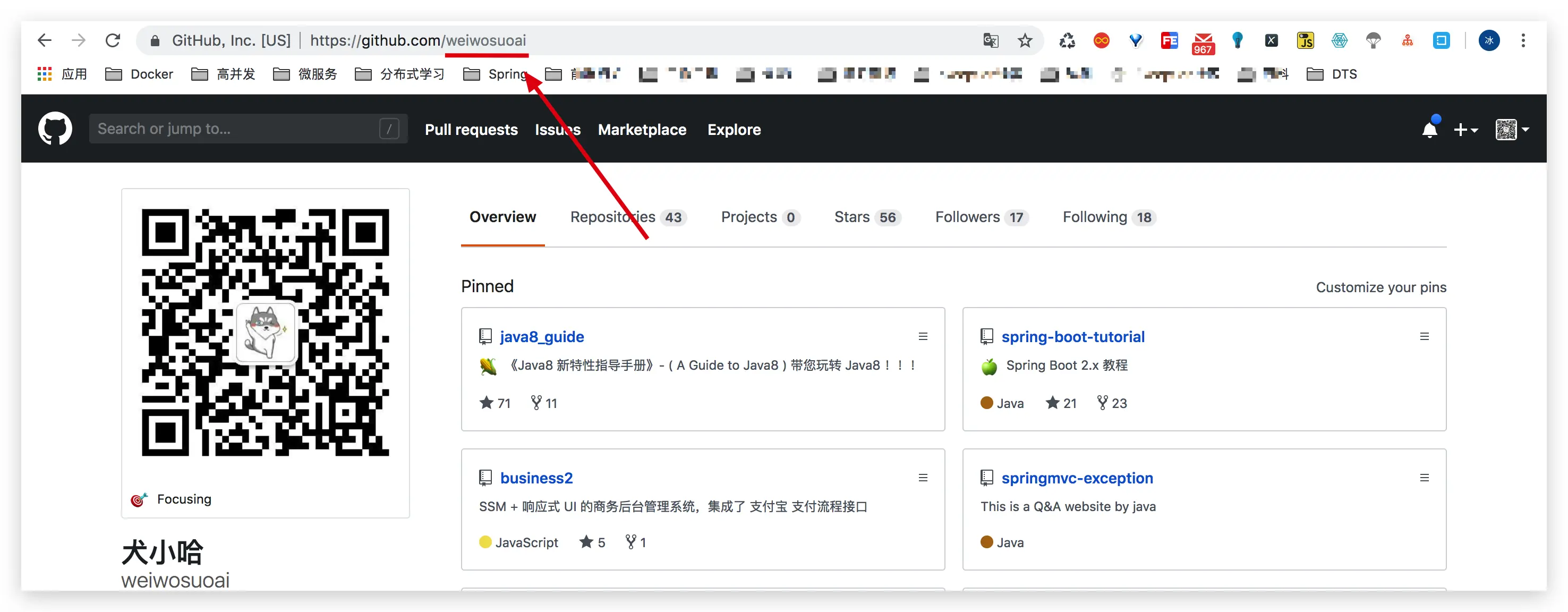Open the Chrome profile avatar 冰

tap(1489, 41)
